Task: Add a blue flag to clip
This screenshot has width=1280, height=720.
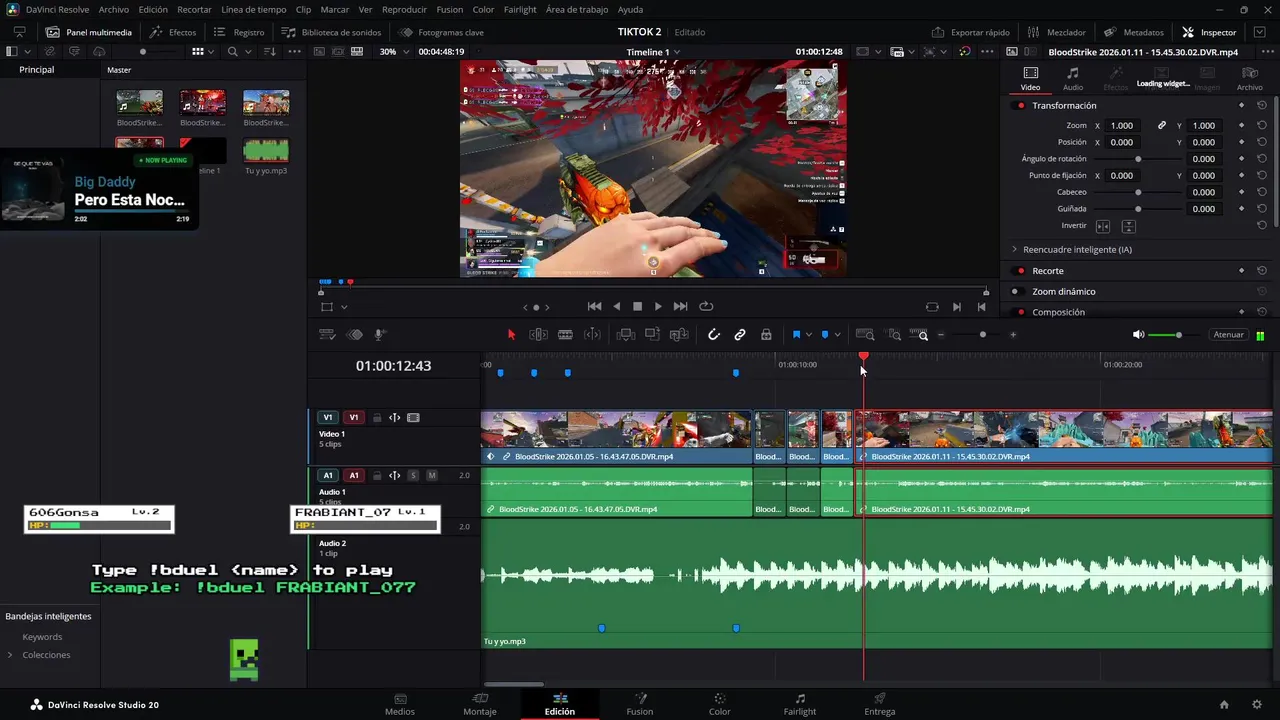Action: 797,335
